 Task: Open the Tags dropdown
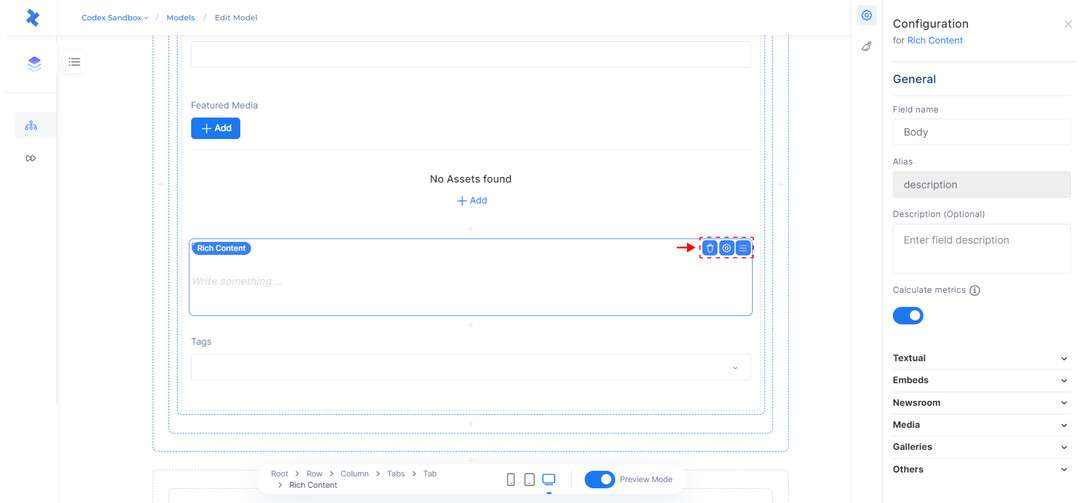coord(470,367)
